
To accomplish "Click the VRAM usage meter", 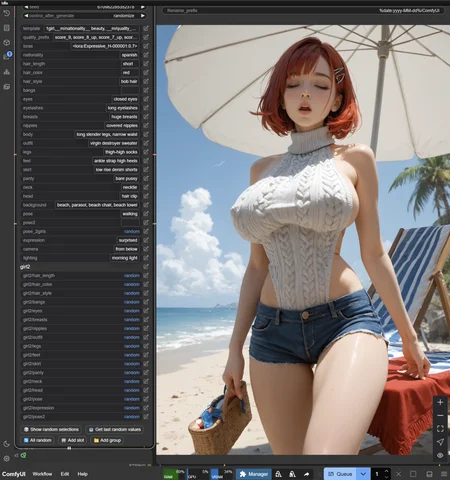I will 222,474.
